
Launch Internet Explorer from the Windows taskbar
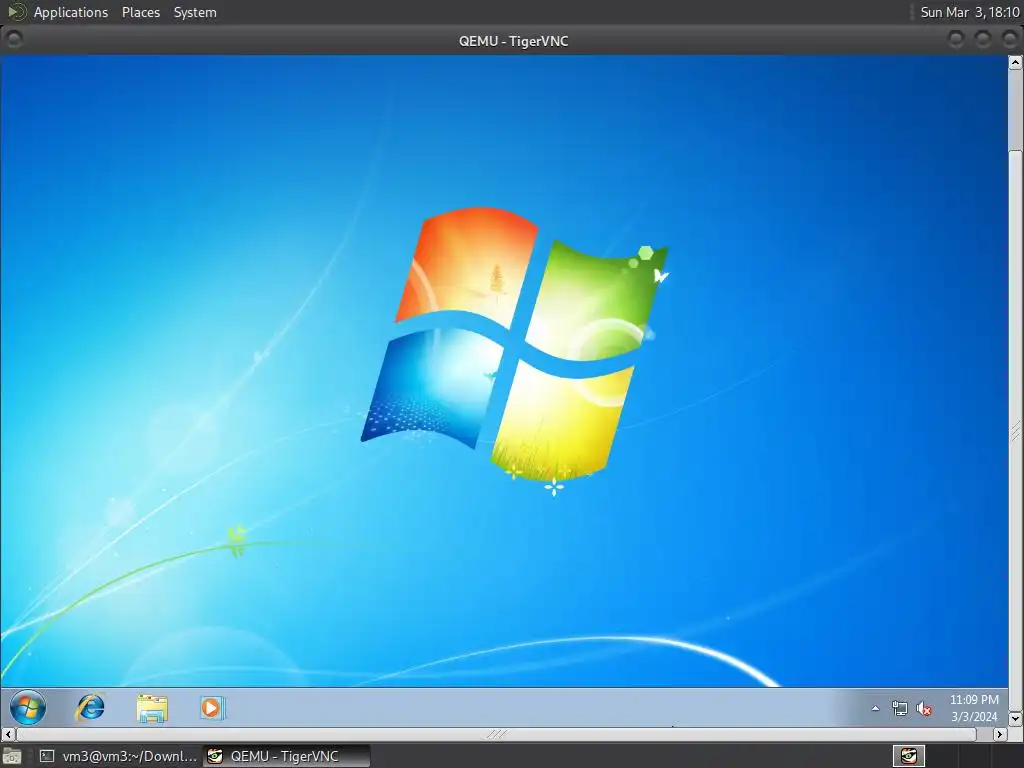click(90, 708)
